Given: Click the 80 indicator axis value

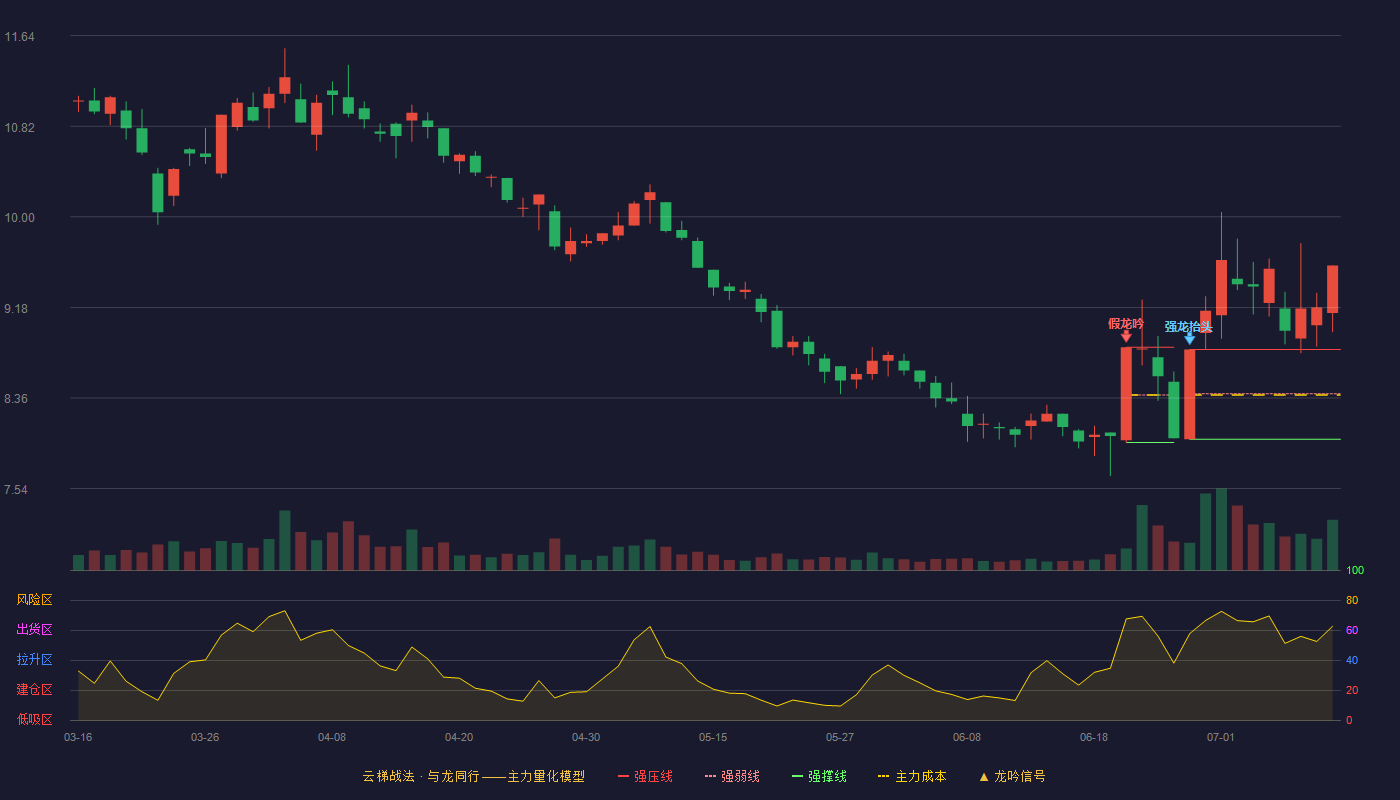Looking at the screenshot, I should (x=1352, y=600).
